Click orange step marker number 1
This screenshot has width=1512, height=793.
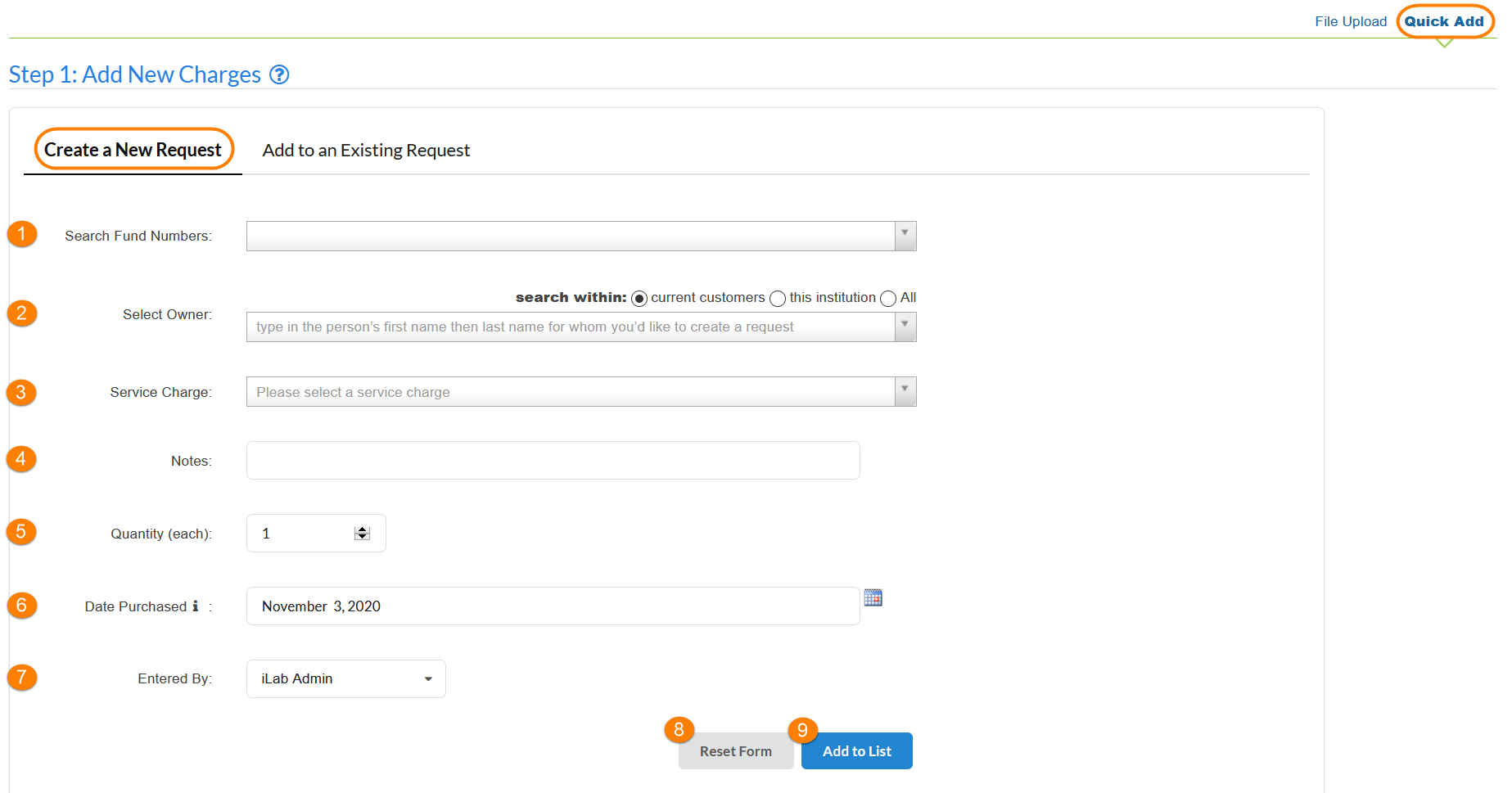[22, 234]
